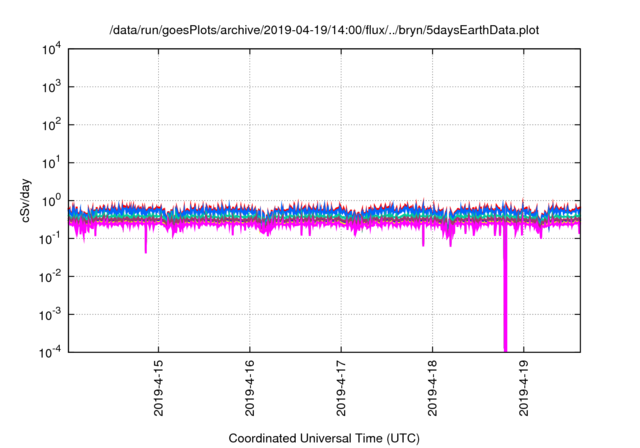Click the deep magenta dropout spike before 2019-4-19
Viewport: 640px width, 448px height.
pos(505,290)
